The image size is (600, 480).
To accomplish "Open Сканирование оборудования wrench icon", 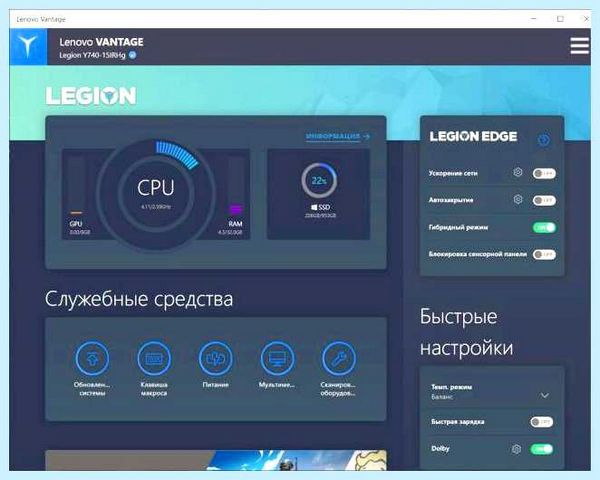I will (x=339, y=358).
